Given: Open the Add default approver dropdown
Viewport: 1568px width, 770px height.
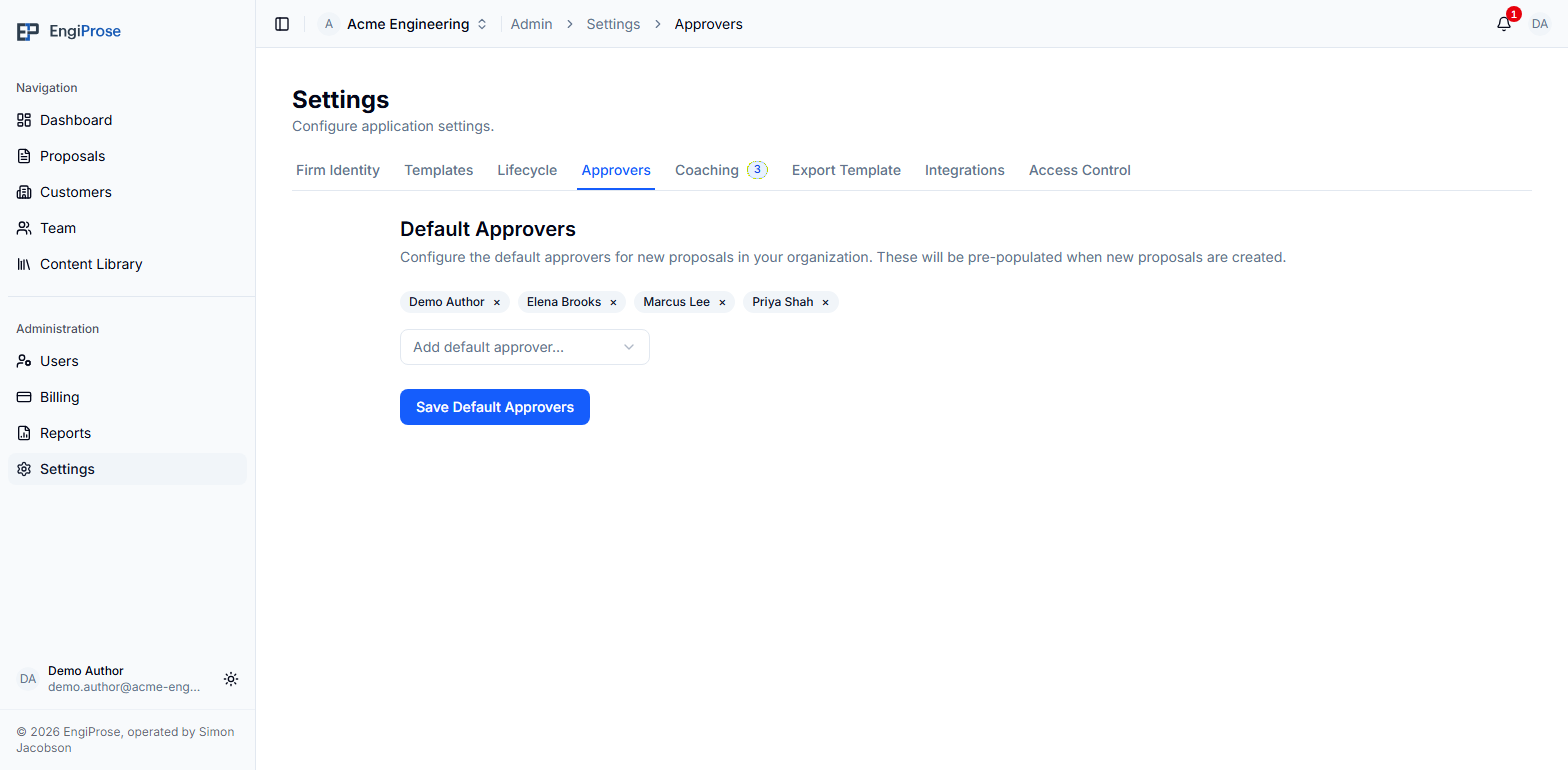Looking at the screenshot, I should [x=525, y=347].
